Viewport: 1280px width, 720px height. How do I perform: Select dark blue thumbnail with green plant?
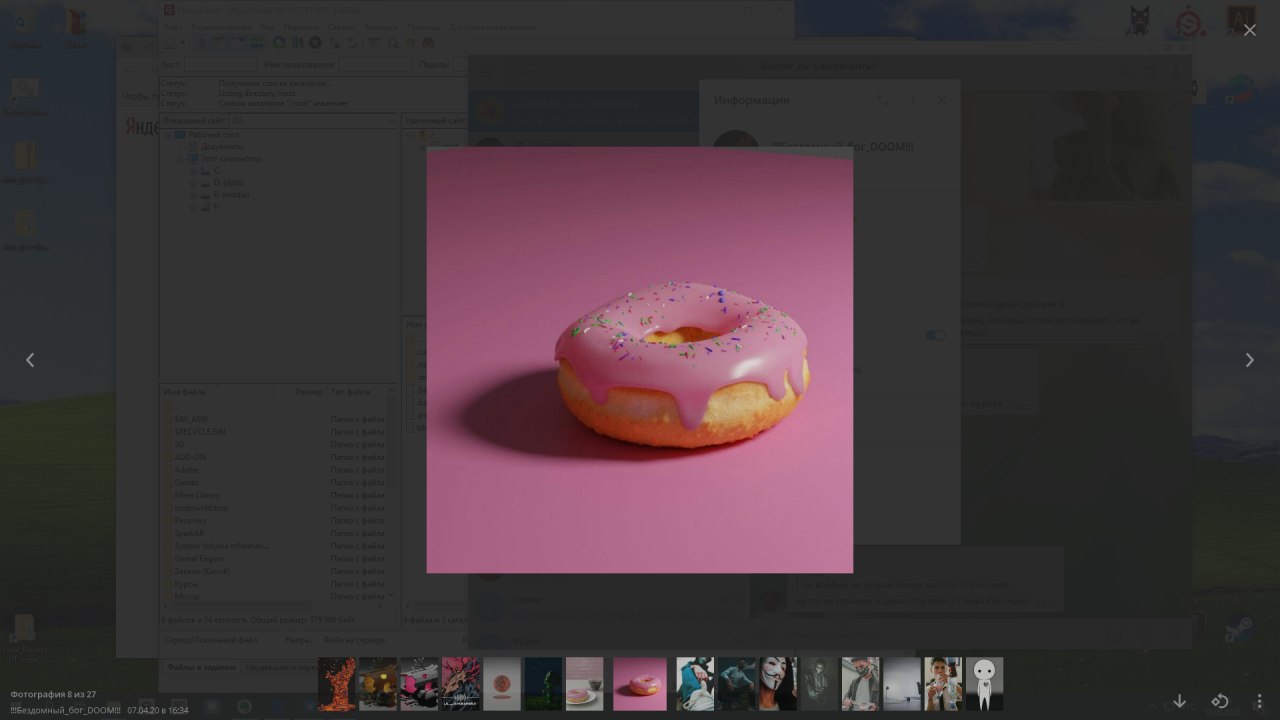pyautogui.click(x=543, y=684)
